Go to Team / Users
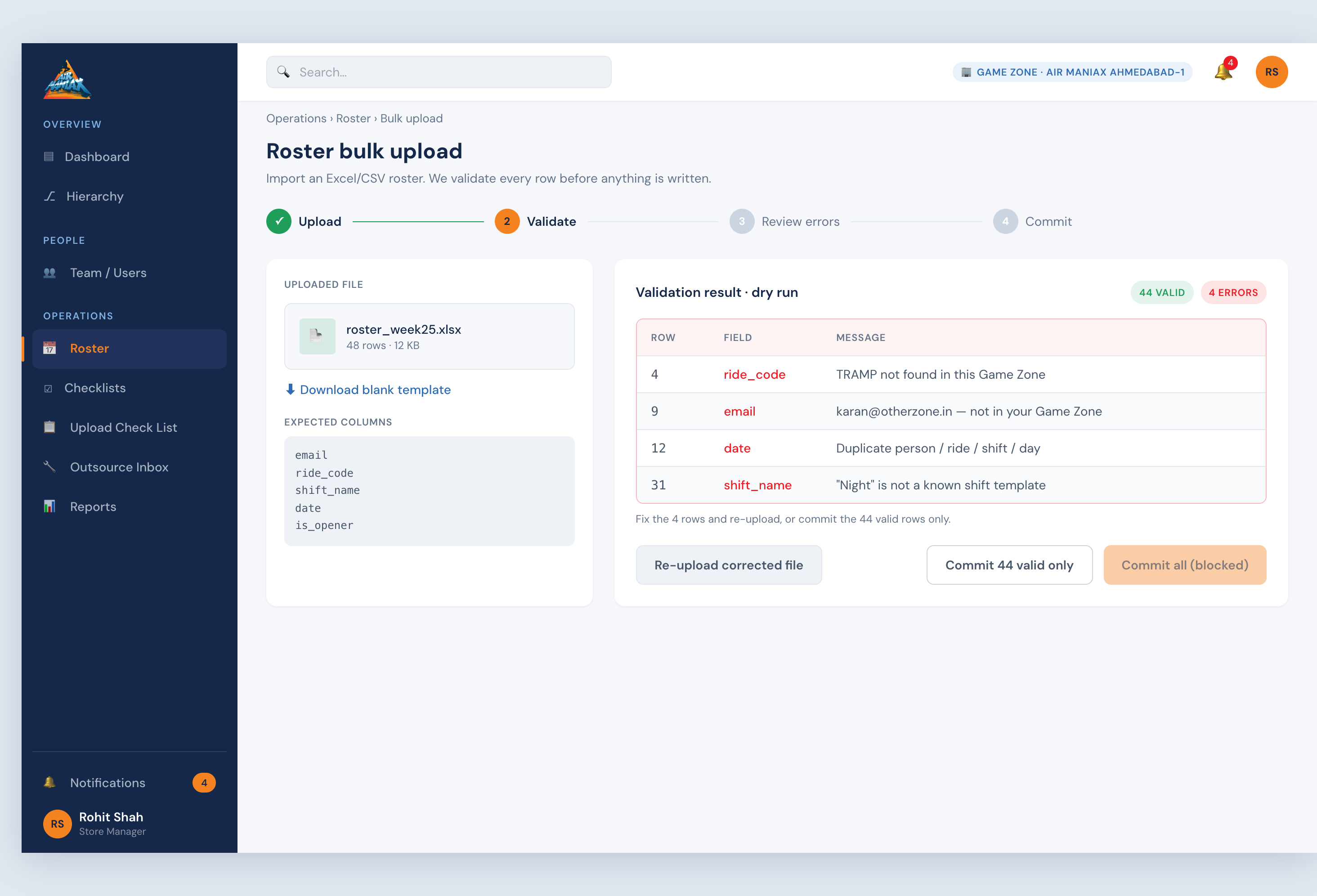The height and width of the screenshot is (896, 1317). coord(129,273)
